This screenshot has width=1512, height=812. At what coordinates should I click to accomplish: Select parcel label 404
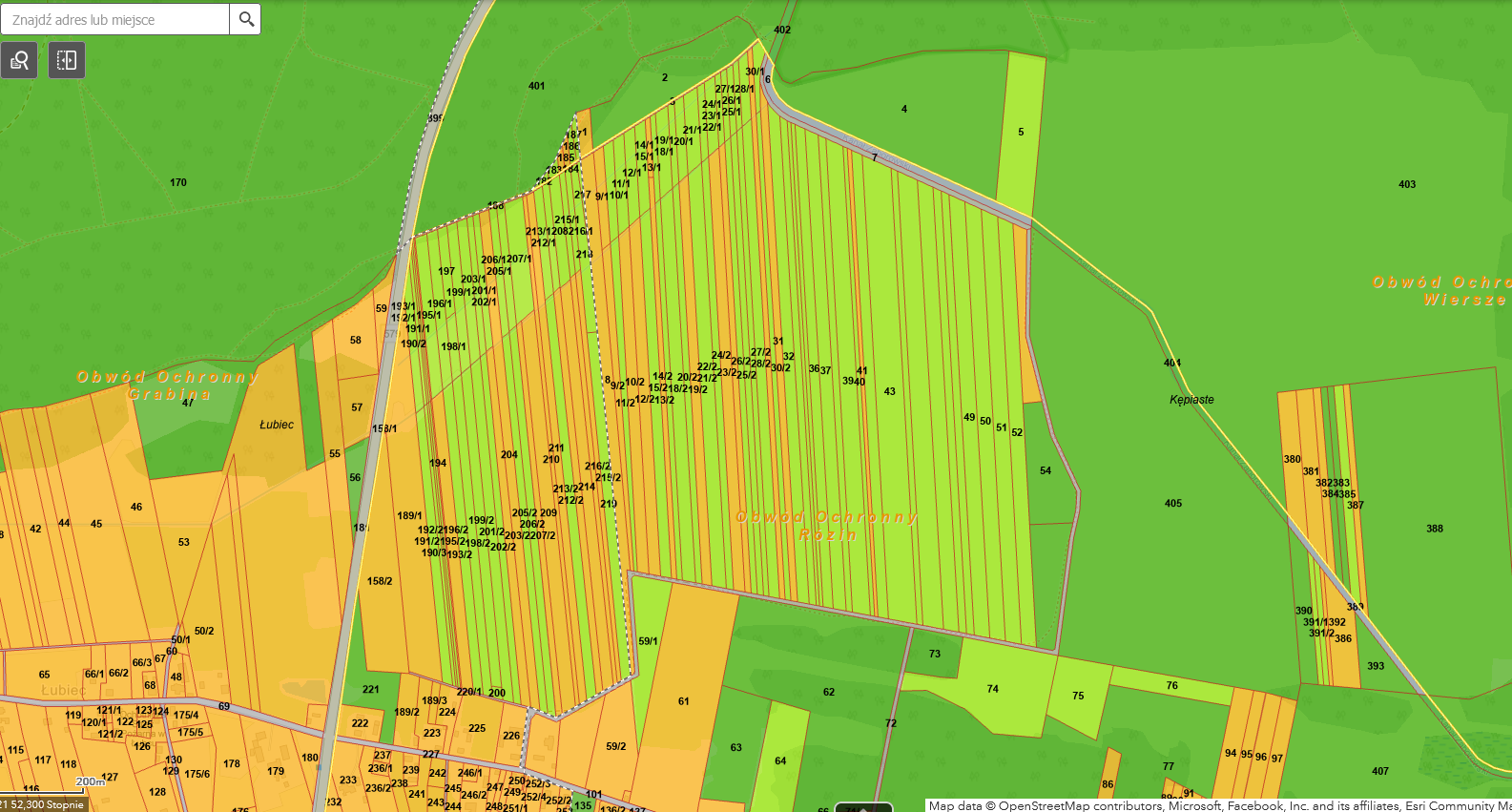point(1172,363)
